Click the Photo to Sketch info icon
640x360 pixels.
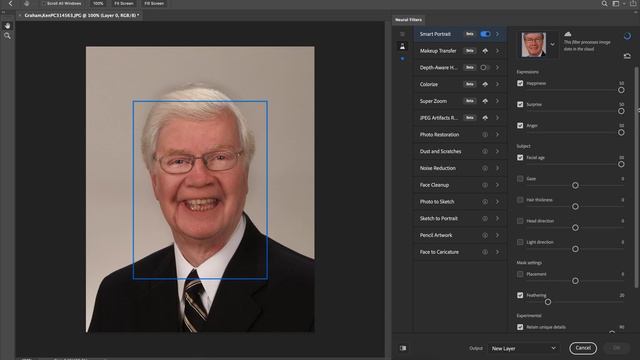click(485, 202)
